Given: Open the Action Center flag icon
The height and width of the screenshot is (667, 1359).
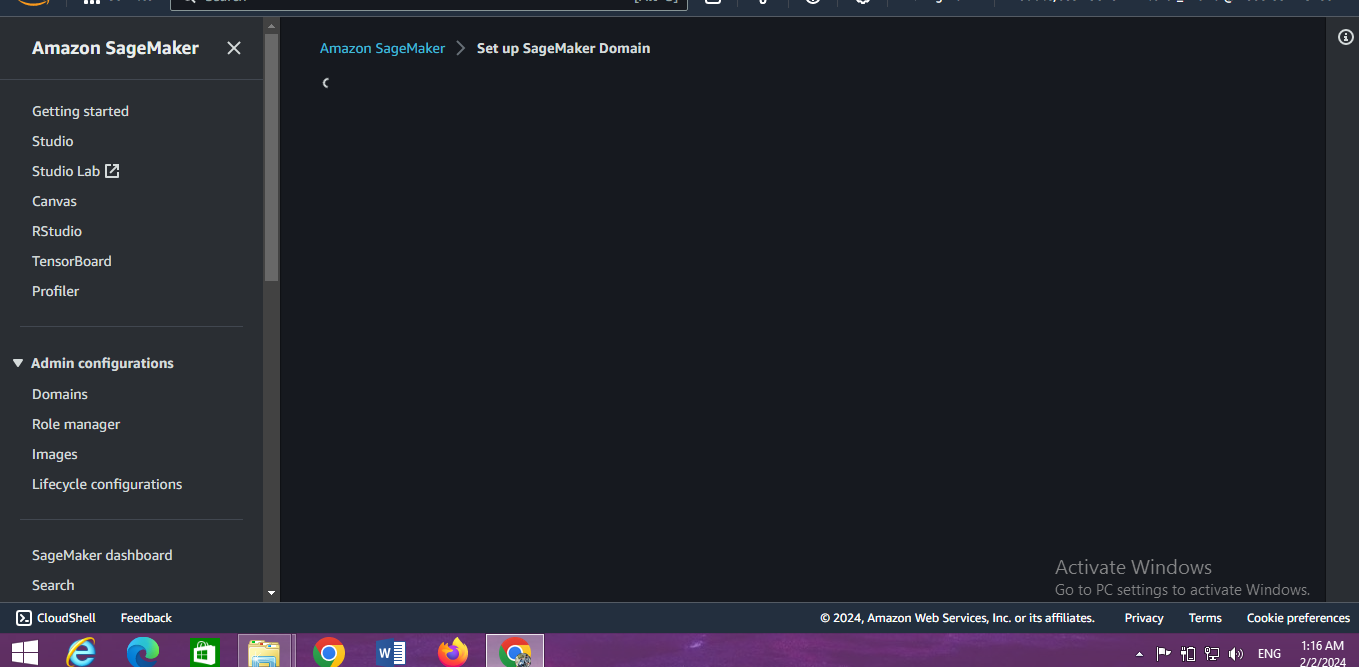Looking at the screenshot, I should point(1163,654).
